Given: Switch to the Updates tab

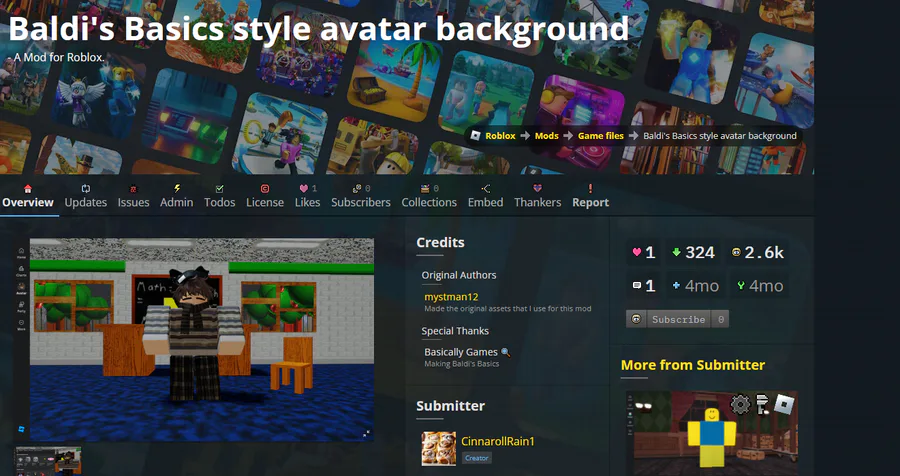Looking at the screenshot, I should tap(86, 196).
